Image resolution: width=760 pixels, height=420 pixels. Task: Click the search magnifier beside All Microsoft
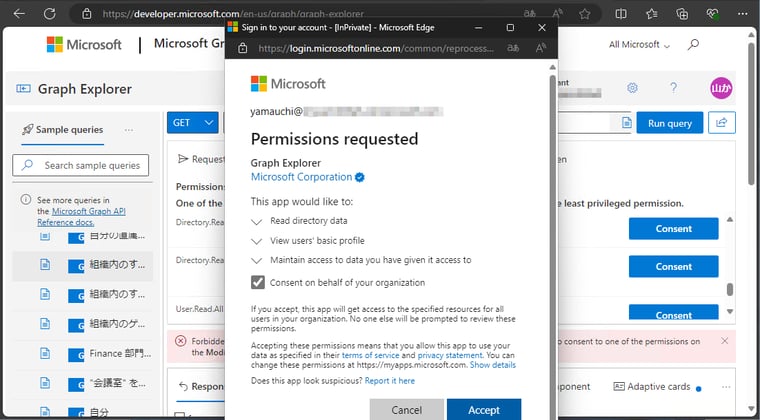694,45
